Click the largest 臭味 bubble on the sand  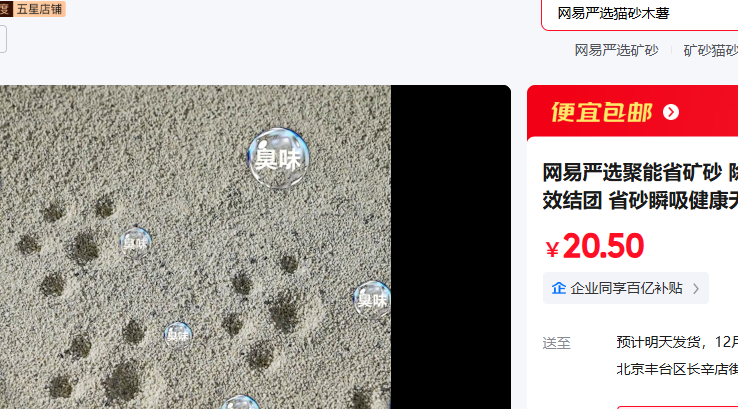coord(278,158)
